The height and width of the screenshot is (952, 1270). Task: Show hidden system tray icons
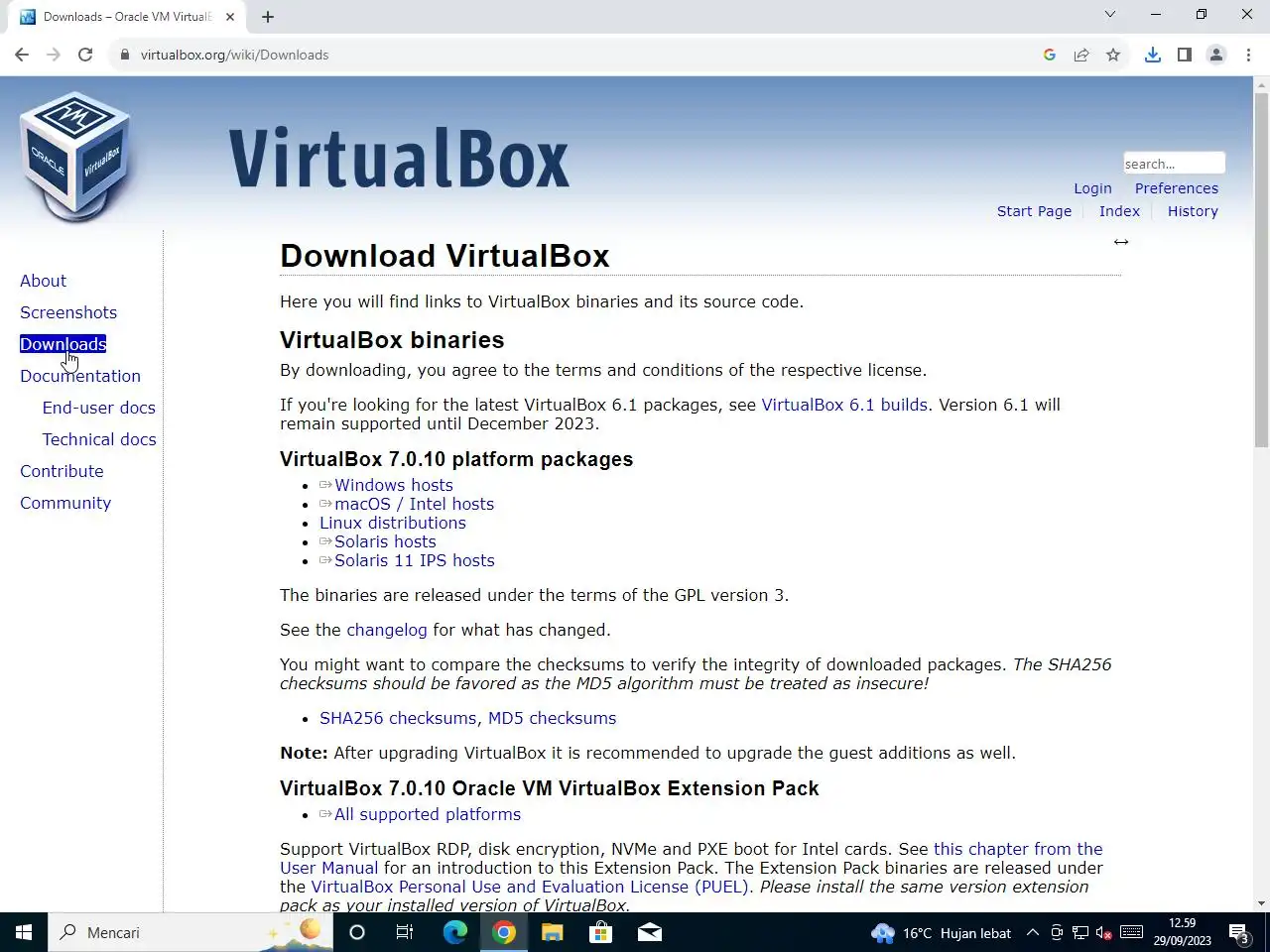tap(1032, 932)
